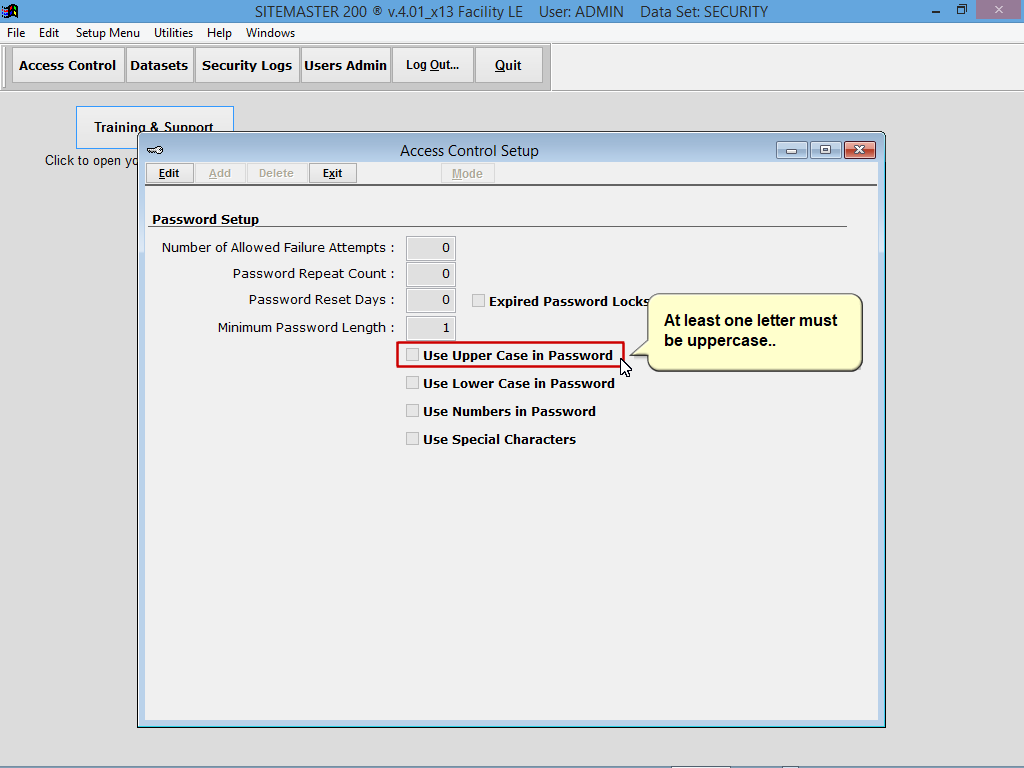Click the key icon in Access Control Setup title bar

[x=155, y=150]
